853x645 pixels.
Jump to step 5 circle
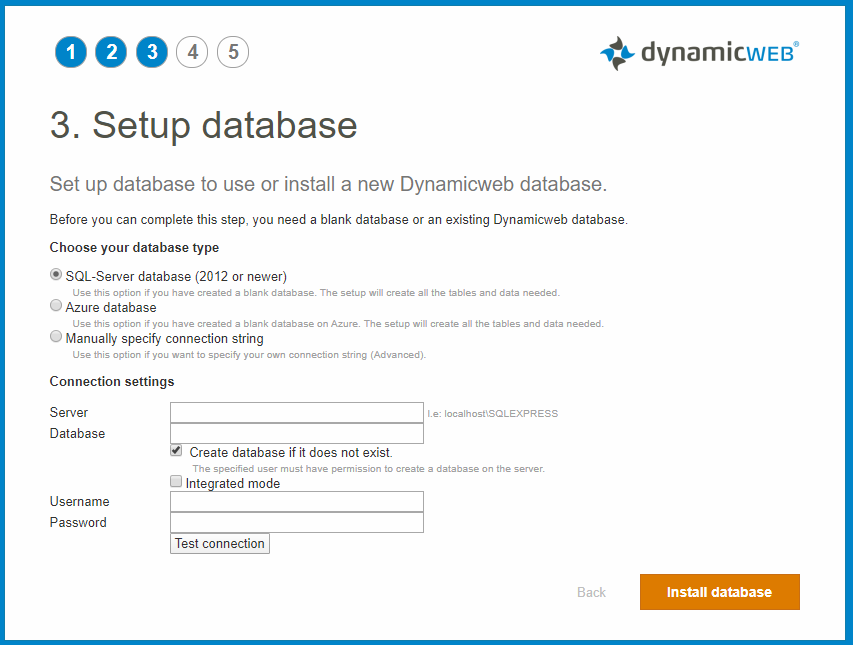click(x=233, y=52)
